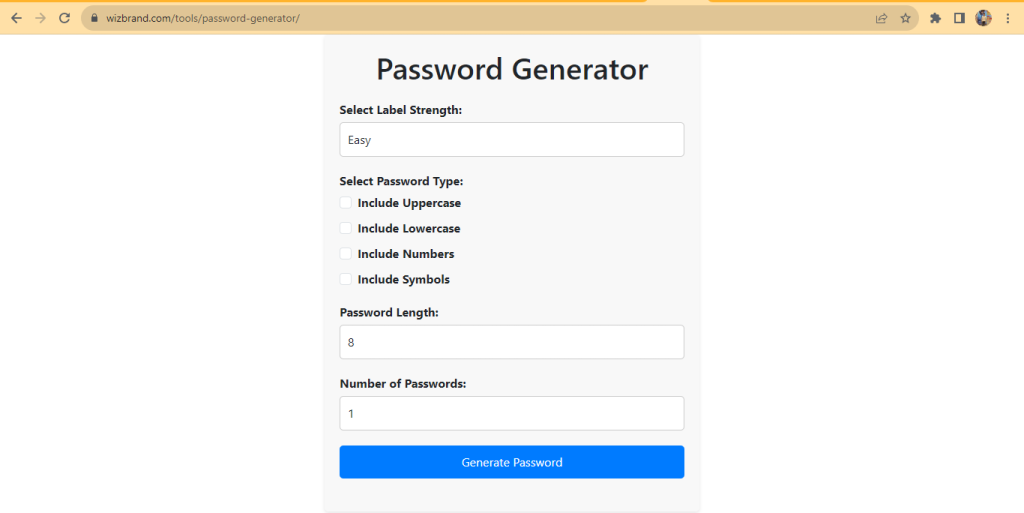Check the Include Numbers option

click(346, 254)
